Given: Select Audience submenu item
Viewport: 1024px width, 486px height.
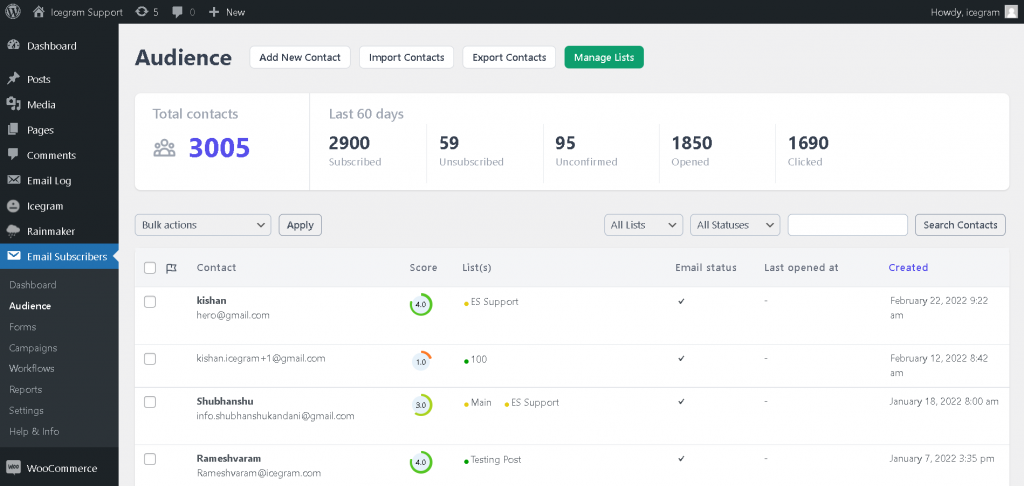Looking at the screenshot, I should point(30,306).
